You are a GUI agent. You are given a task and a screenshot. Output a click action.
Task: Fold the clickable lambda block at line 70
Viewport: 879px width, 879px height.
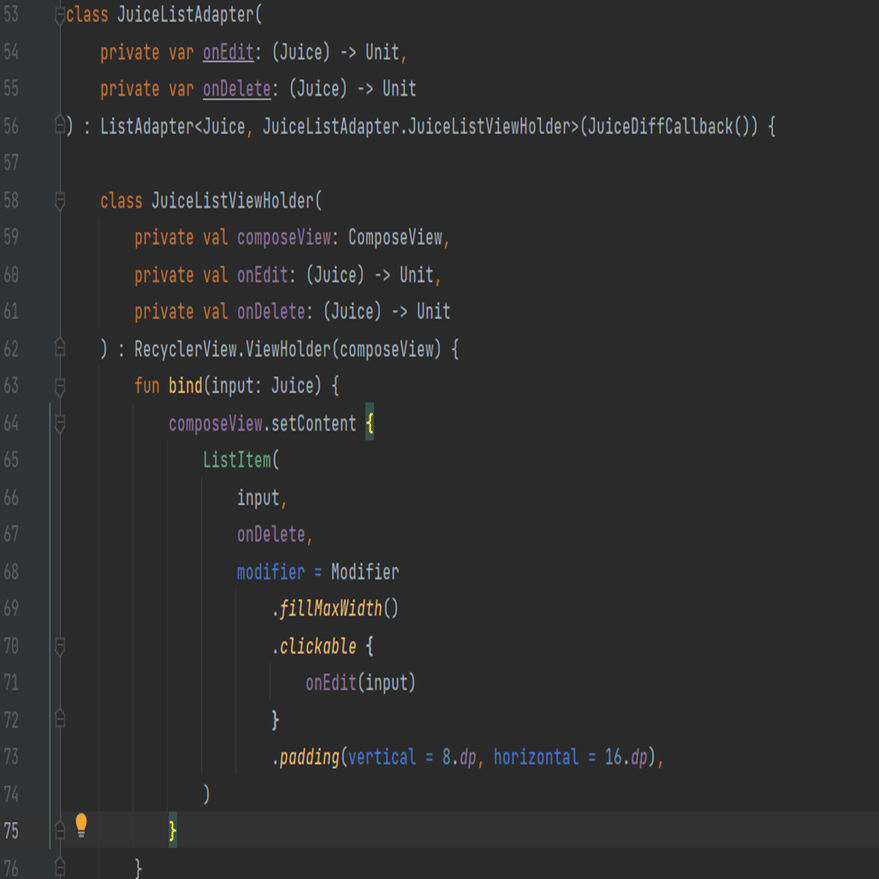click(62, 646)
